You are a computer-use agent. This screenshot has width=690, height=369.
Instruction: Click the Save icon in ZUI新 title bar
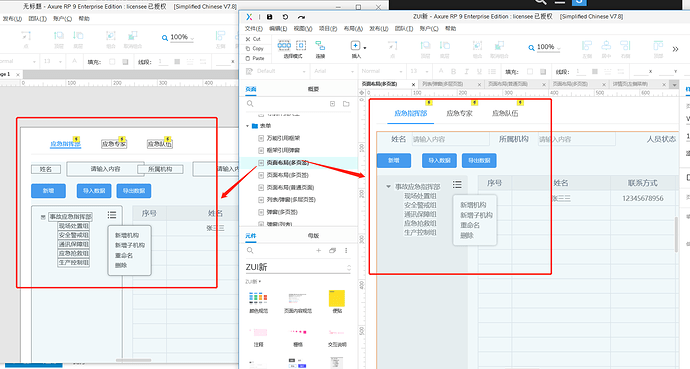269,17
